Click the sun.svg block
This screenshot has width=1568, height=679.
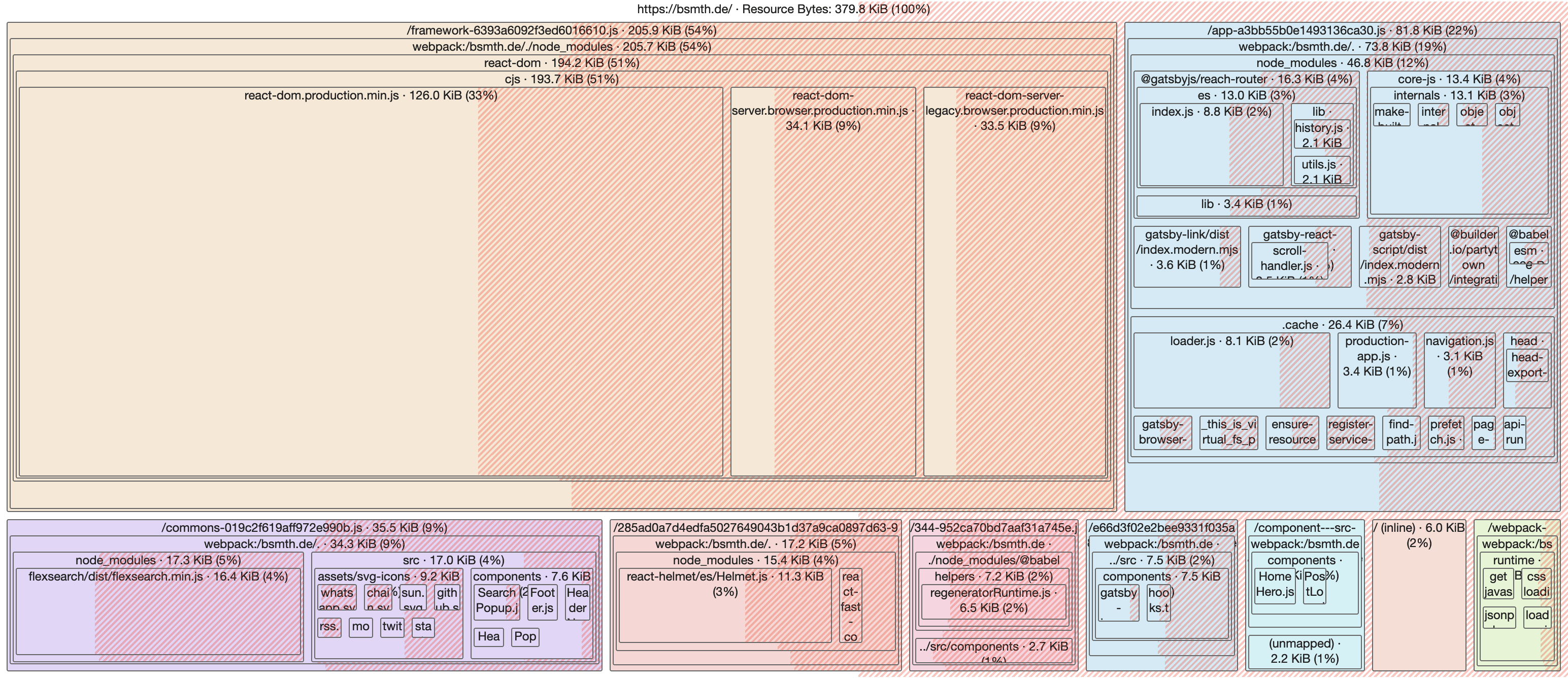(x=413, y=597)
